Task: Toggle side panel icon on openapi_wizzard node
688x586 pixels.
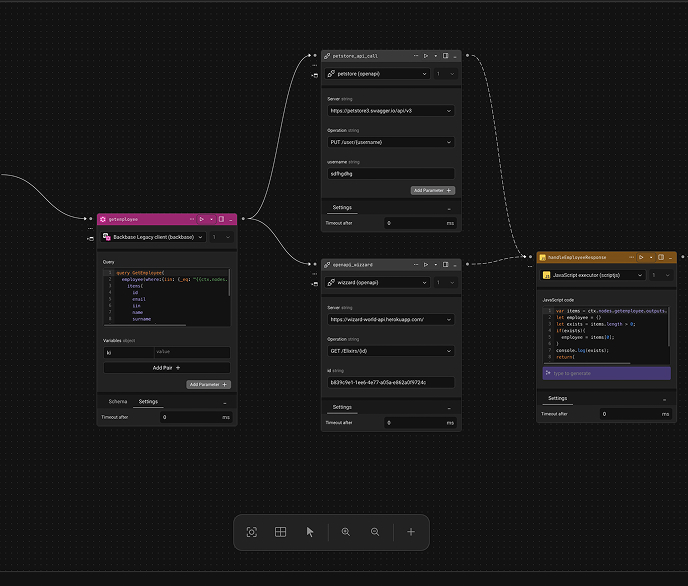Action: click(445, 265)
